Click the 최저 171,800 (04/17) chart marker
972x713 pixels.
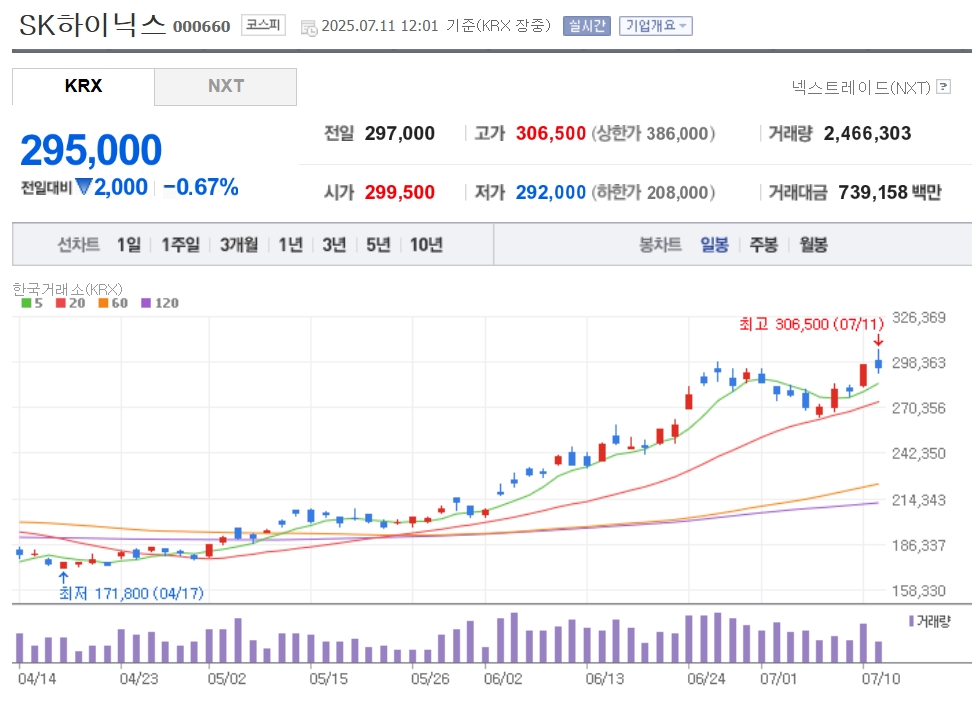pos(131,593)
